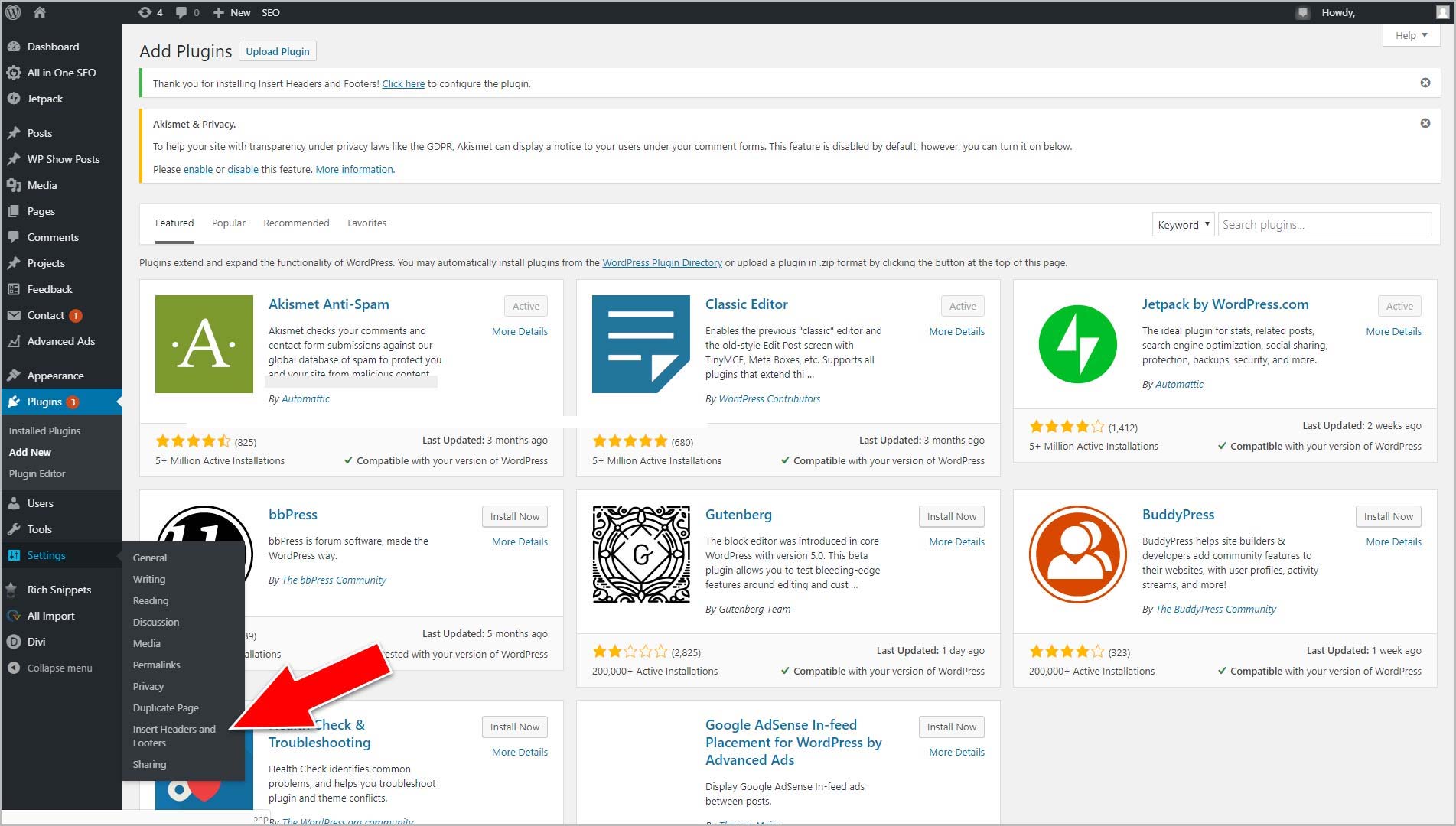Viewport: 1456px width, 826px height.
Task: Click the Users sidebar icon
Action: pyautogui.click(x=13, y=503)
